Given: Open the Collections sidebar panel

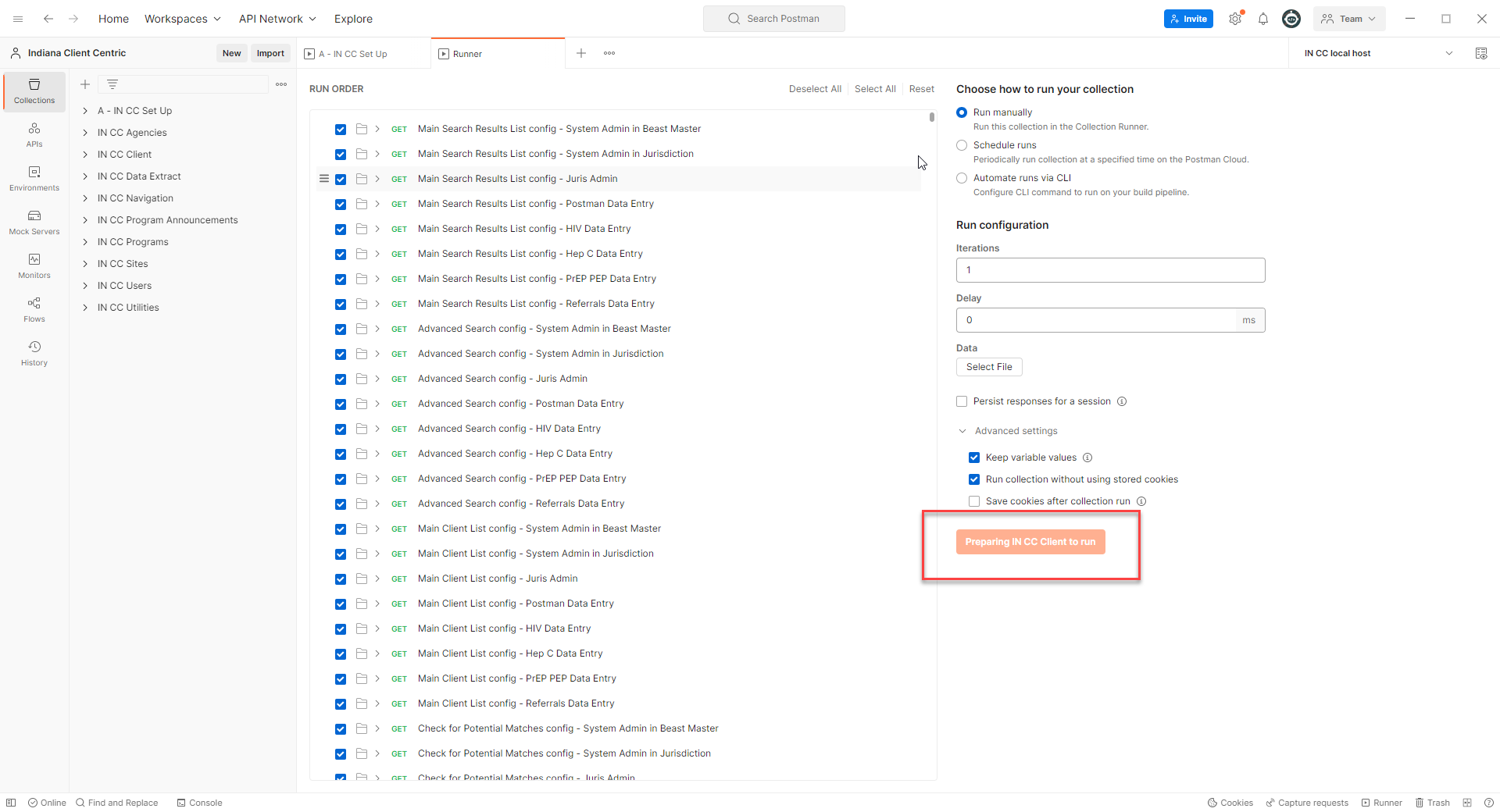Looking at the screenshot, I should click(34, 91).
